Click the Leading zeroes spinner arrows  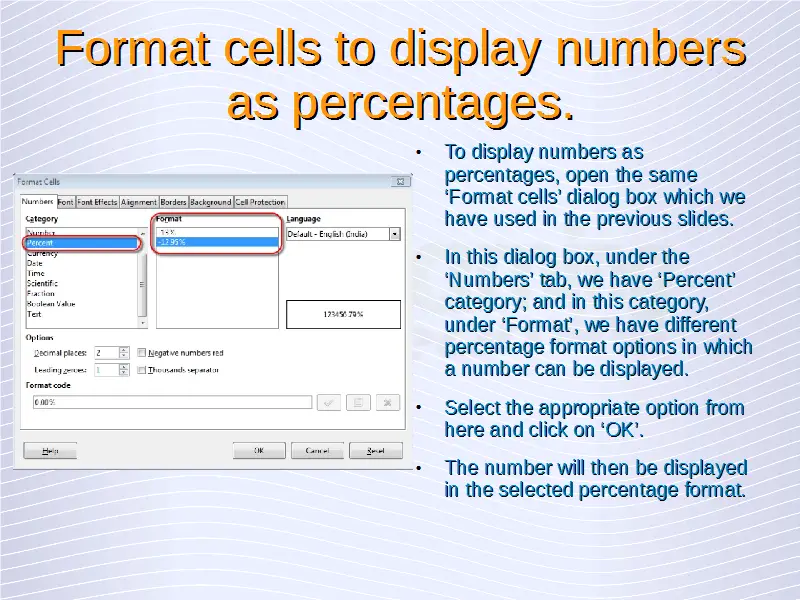tap(124, 370)
